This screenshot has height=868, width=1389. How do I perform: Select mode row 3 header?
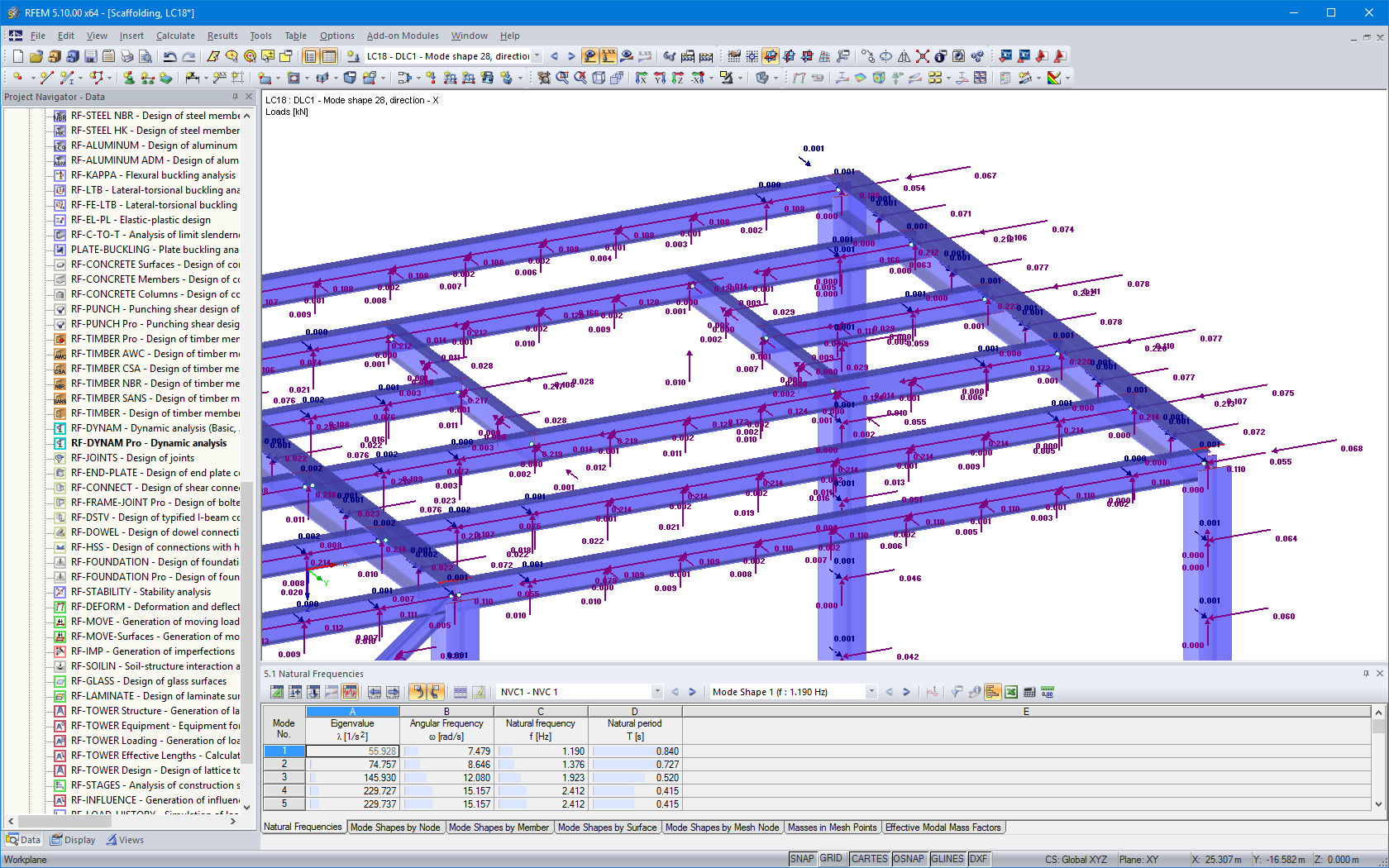pos(284,778)
